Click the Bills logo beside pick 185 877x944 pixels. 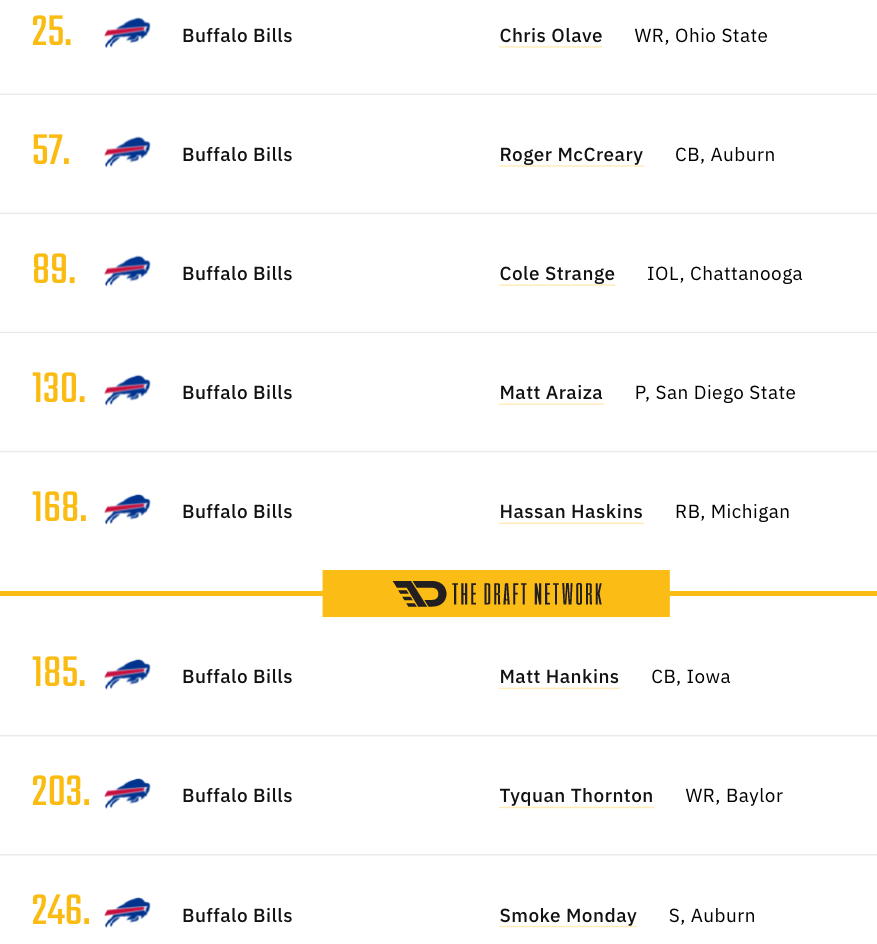pos(127,674)
